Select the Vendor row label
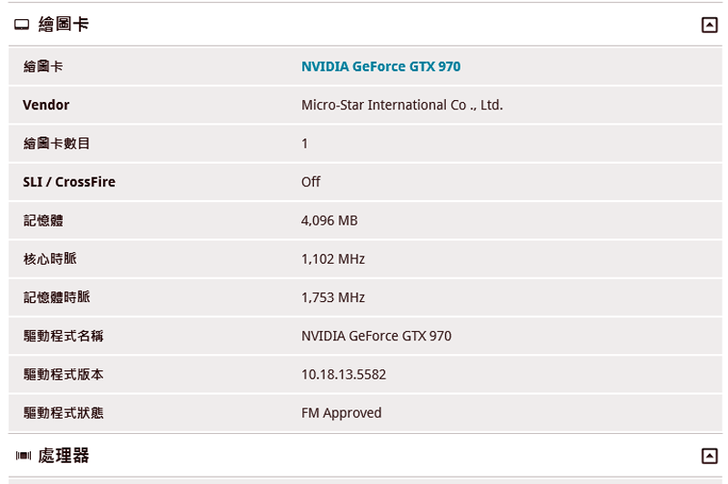728x484 pixels. 46,105
